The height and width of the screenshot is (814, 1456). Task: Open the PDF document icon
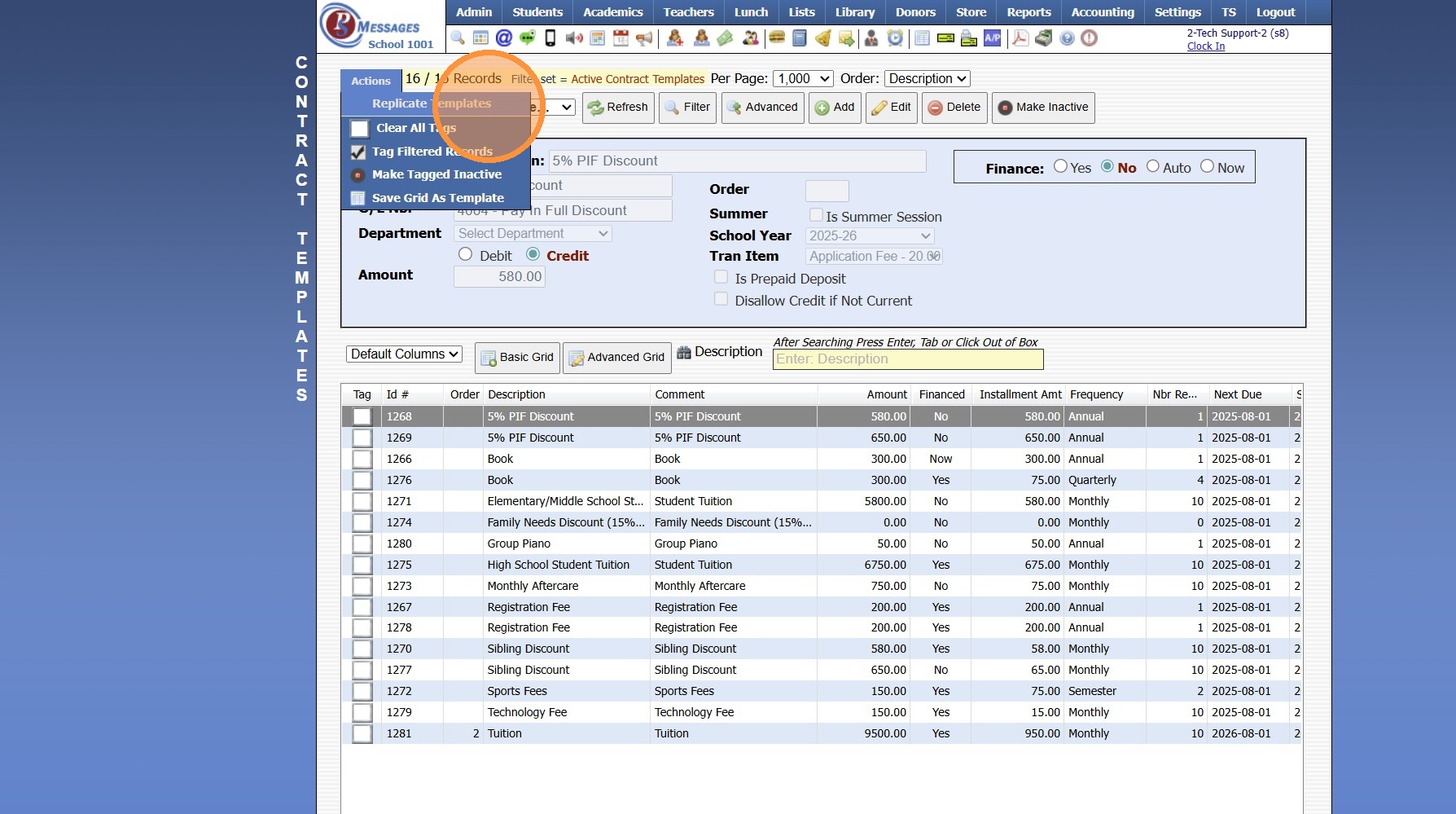click(1020, 38)
